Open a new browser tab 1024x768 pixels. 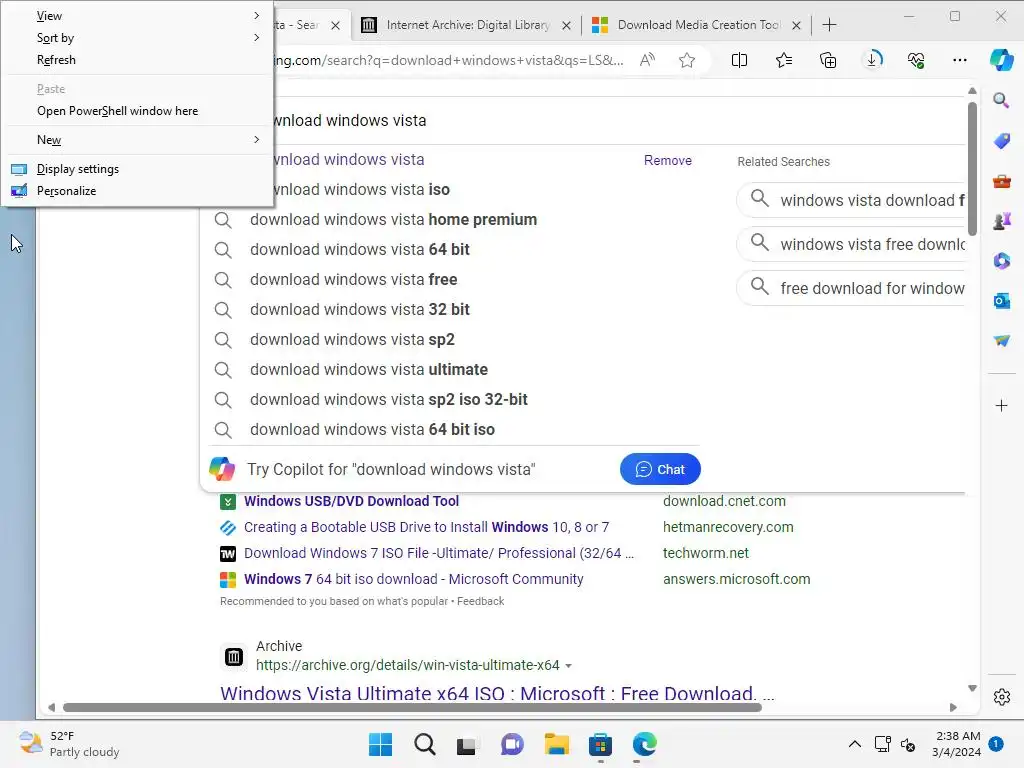pyautogui.click(x=829, y=25)
